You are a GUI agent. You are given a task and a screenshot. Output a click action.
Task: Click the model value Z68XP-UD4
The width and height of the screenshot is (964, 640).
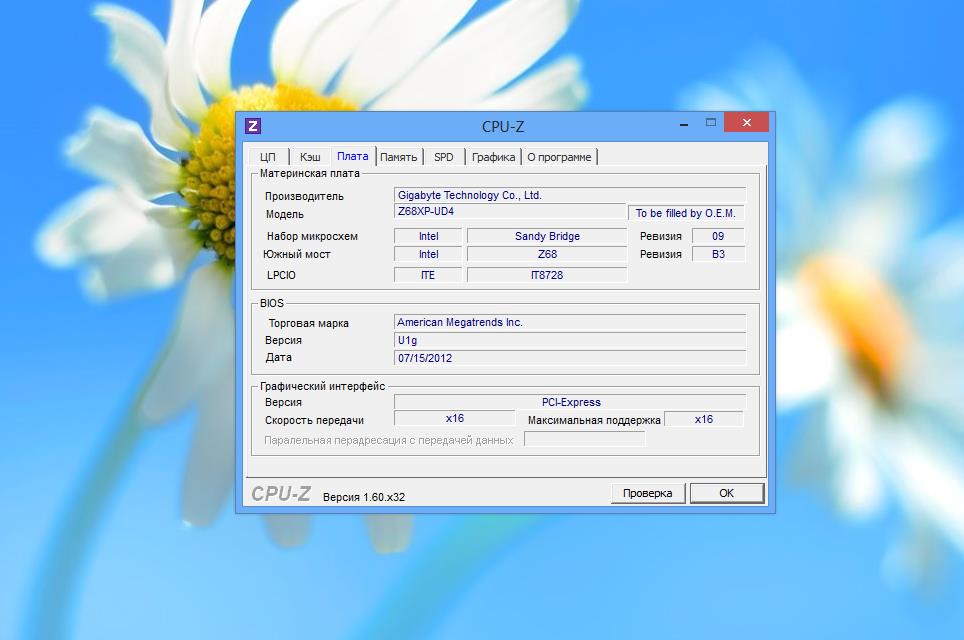[x=510, y=211]
